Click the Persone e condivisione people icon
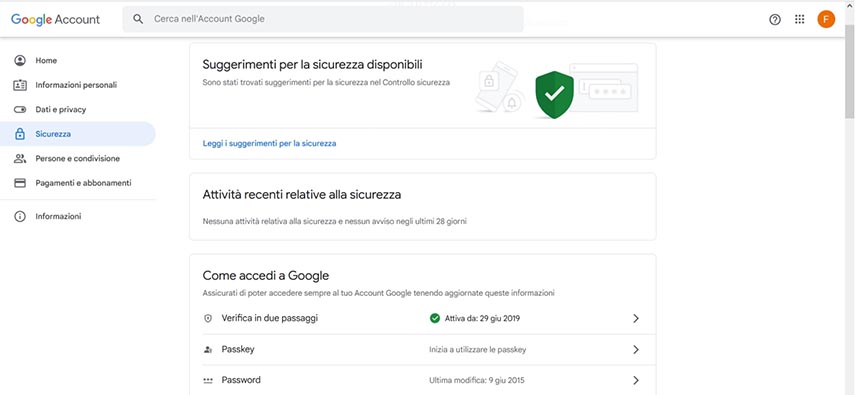855x395 pixels. pyautogui.click(x=20, y=159)
